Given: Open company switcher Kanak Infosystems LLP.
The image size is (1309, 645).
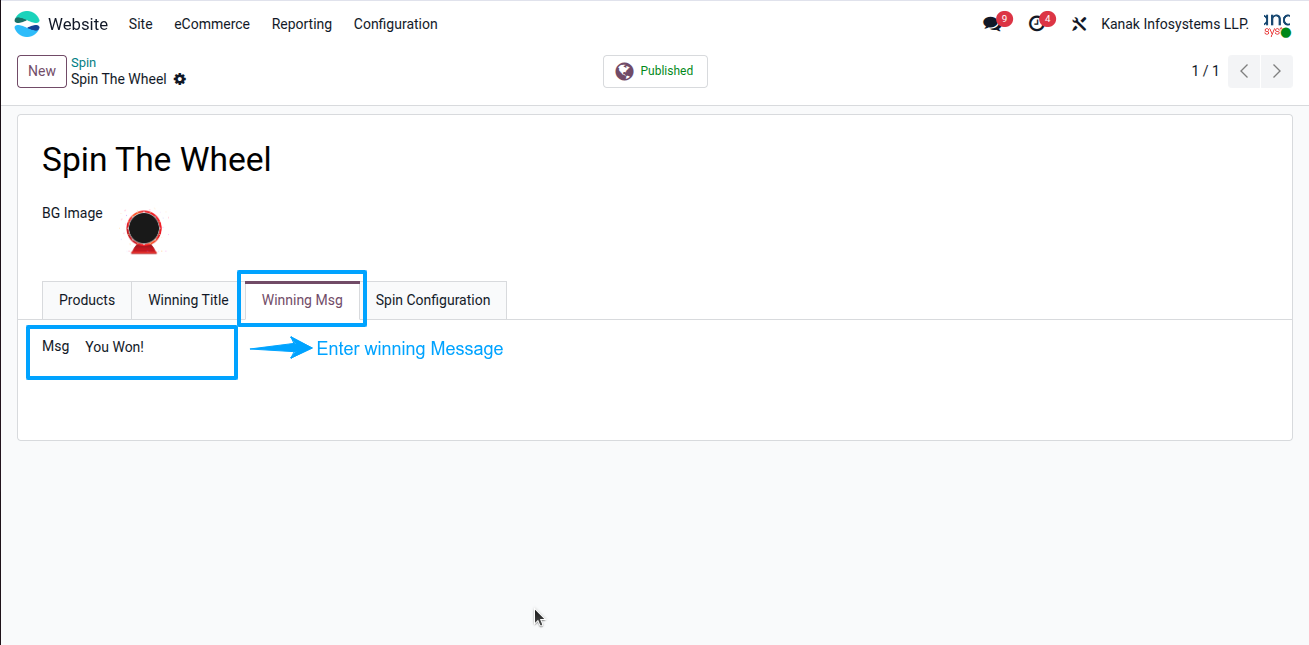Looking at the screenshot, I should 1175,24.
